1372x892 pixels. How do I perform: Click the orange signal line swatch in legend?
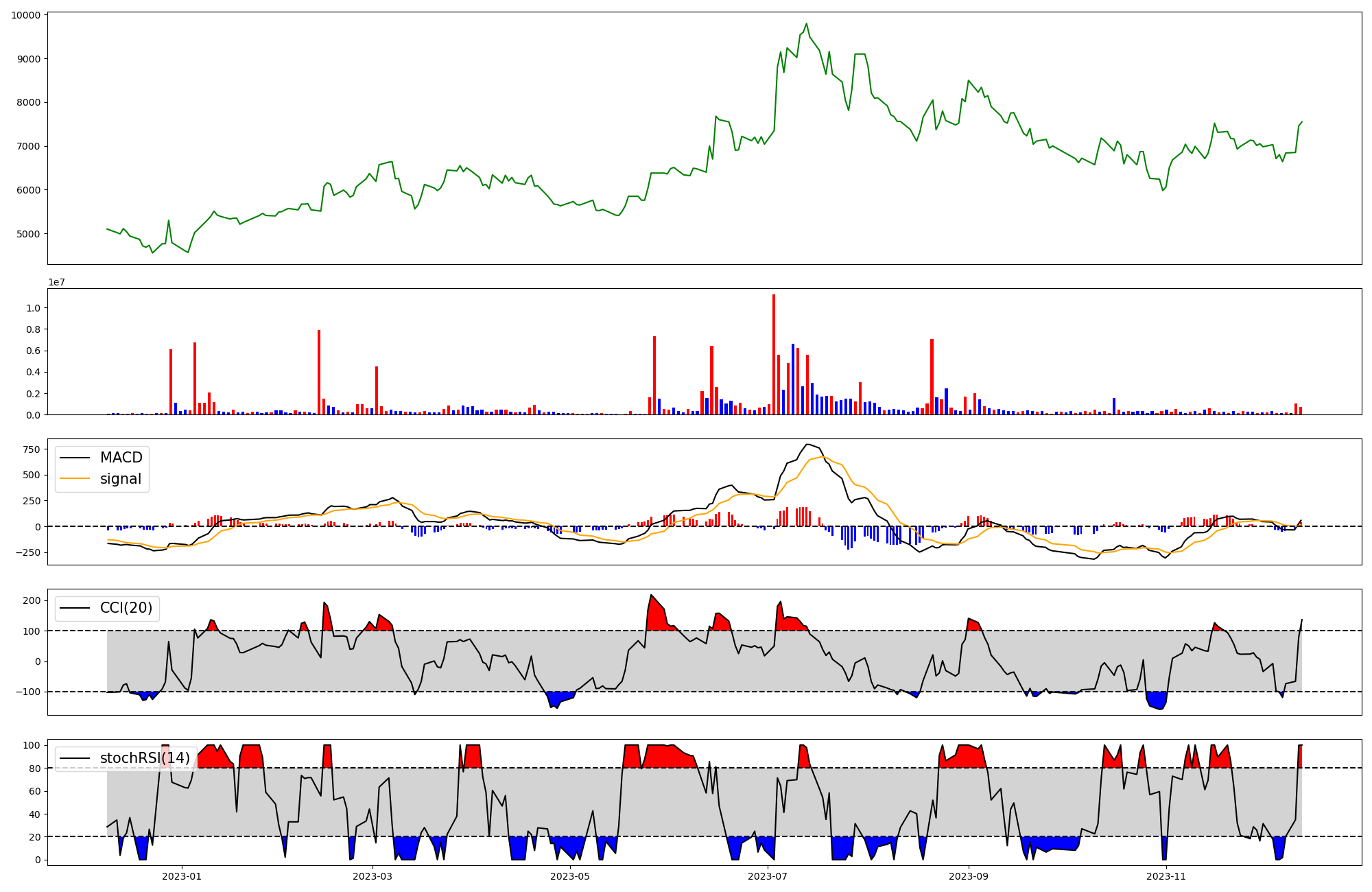[75, 479]
